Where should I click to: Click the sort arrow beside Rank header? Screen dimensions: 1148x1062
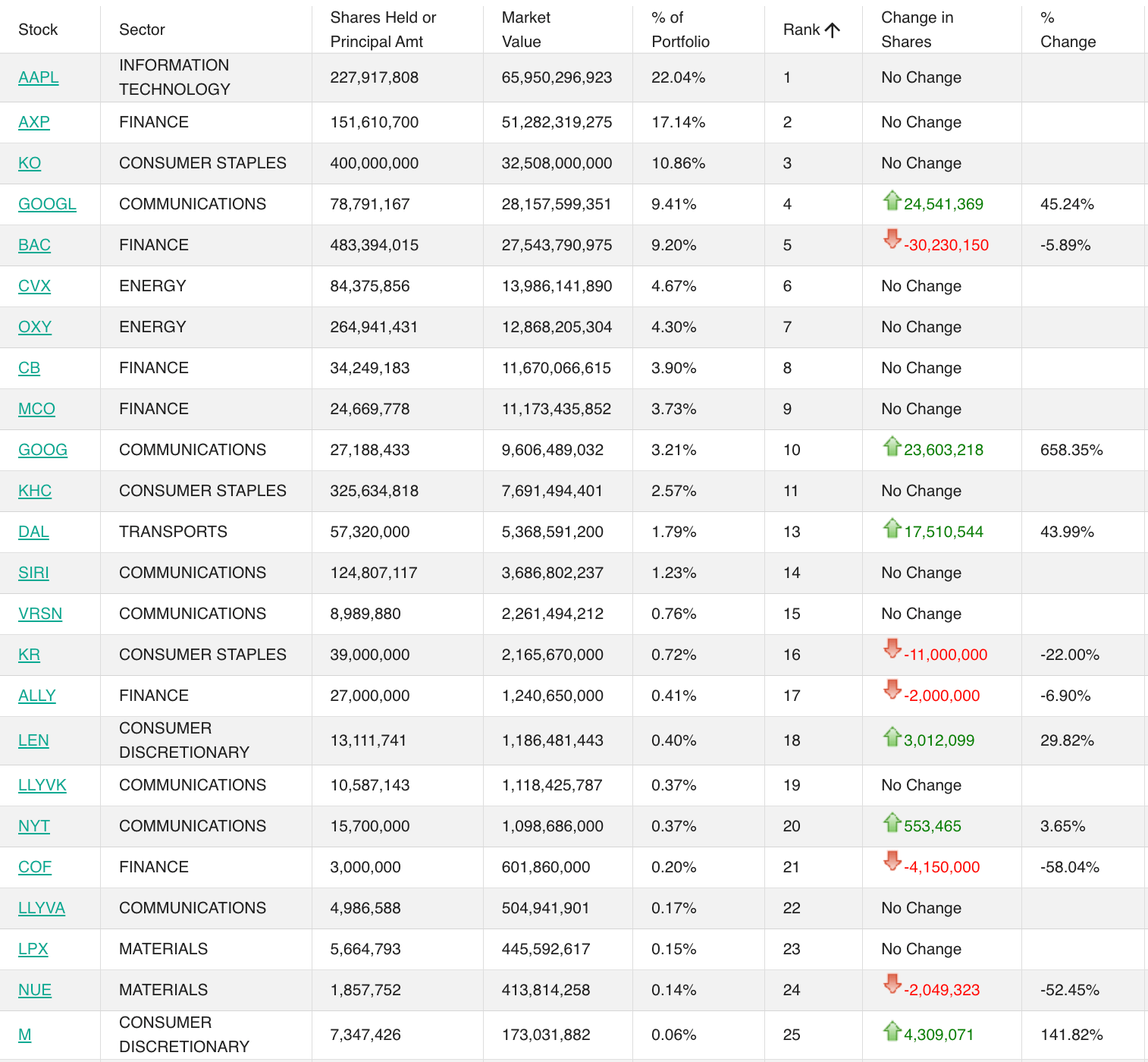point(832,30)
